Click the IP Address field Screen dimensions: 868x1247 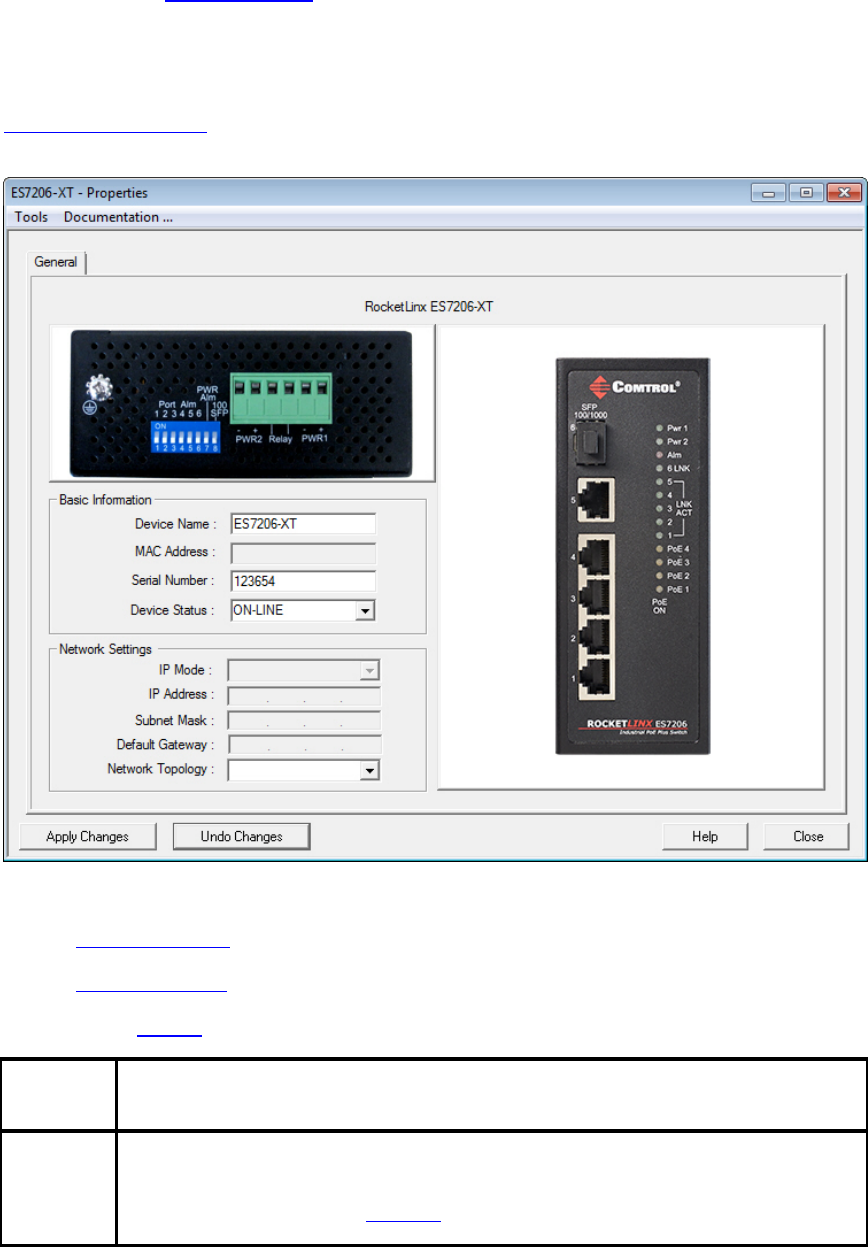(304, 695)
